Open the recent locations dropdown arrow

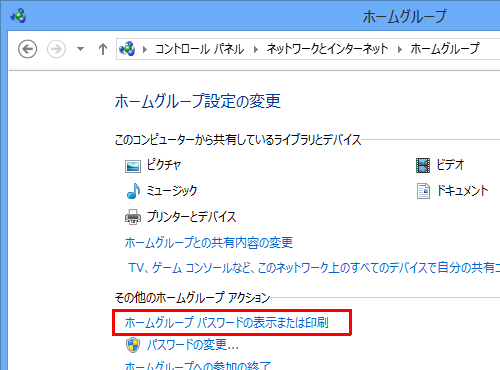coord(80,49)
